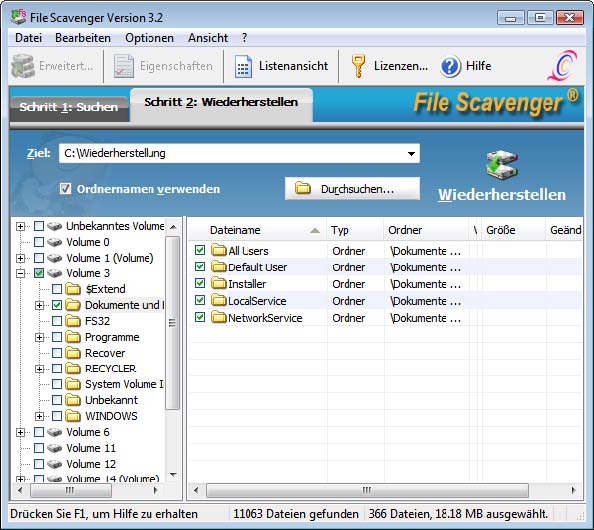Click the folder icon of $Extend
594x530 pixels.
tap(73, 289)
